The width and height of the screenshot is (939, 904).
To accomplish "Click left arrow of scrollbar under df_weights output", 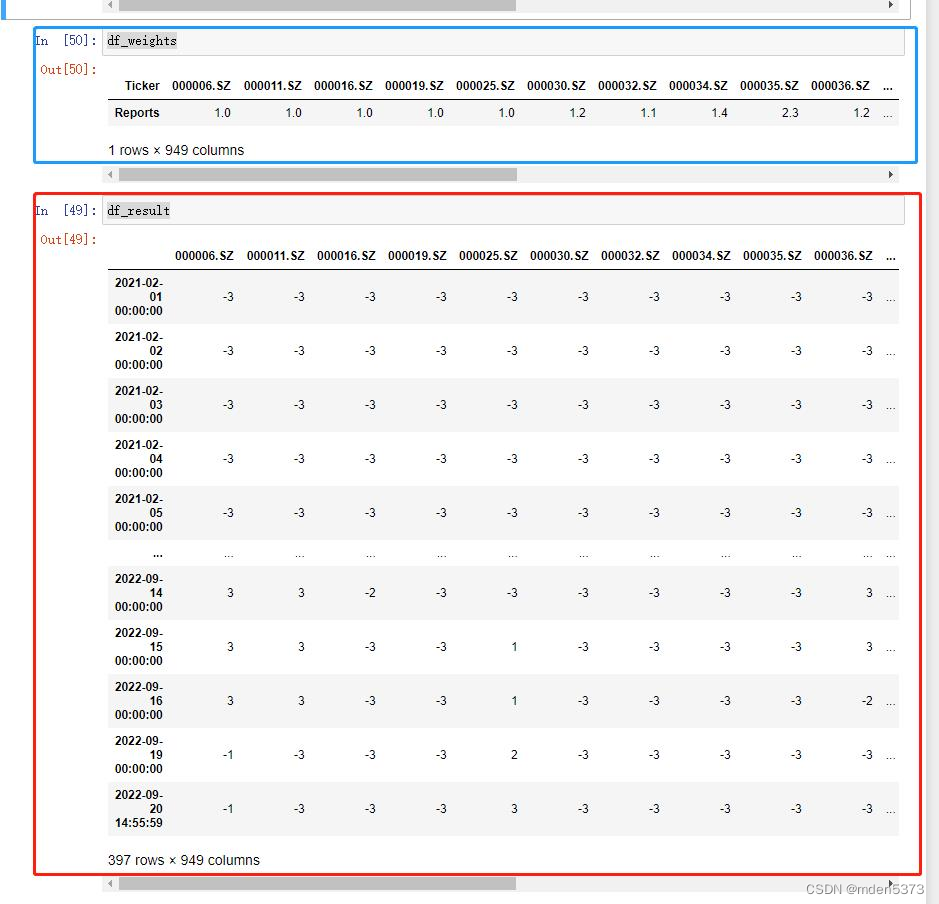I will (110, 174).
